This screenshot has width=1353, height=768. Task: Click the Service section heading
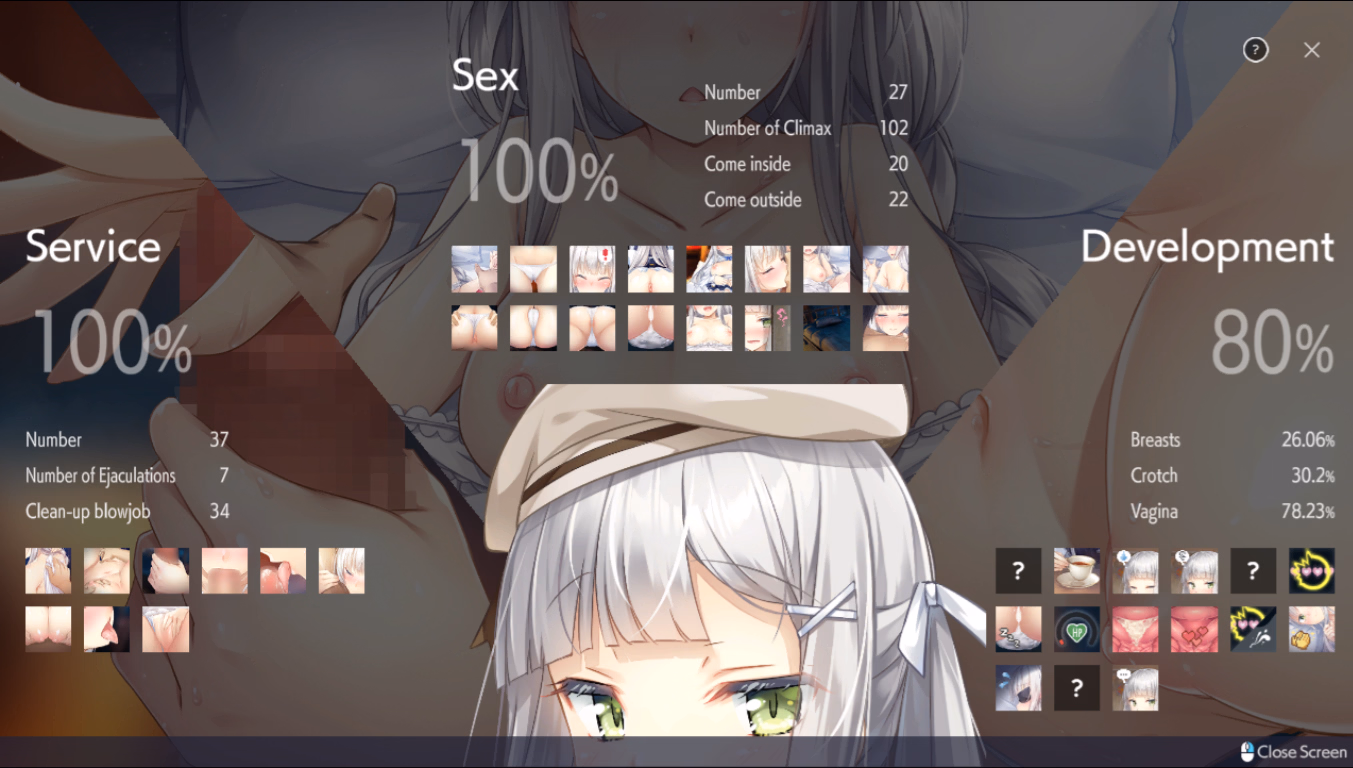click(x=93, y=247)
